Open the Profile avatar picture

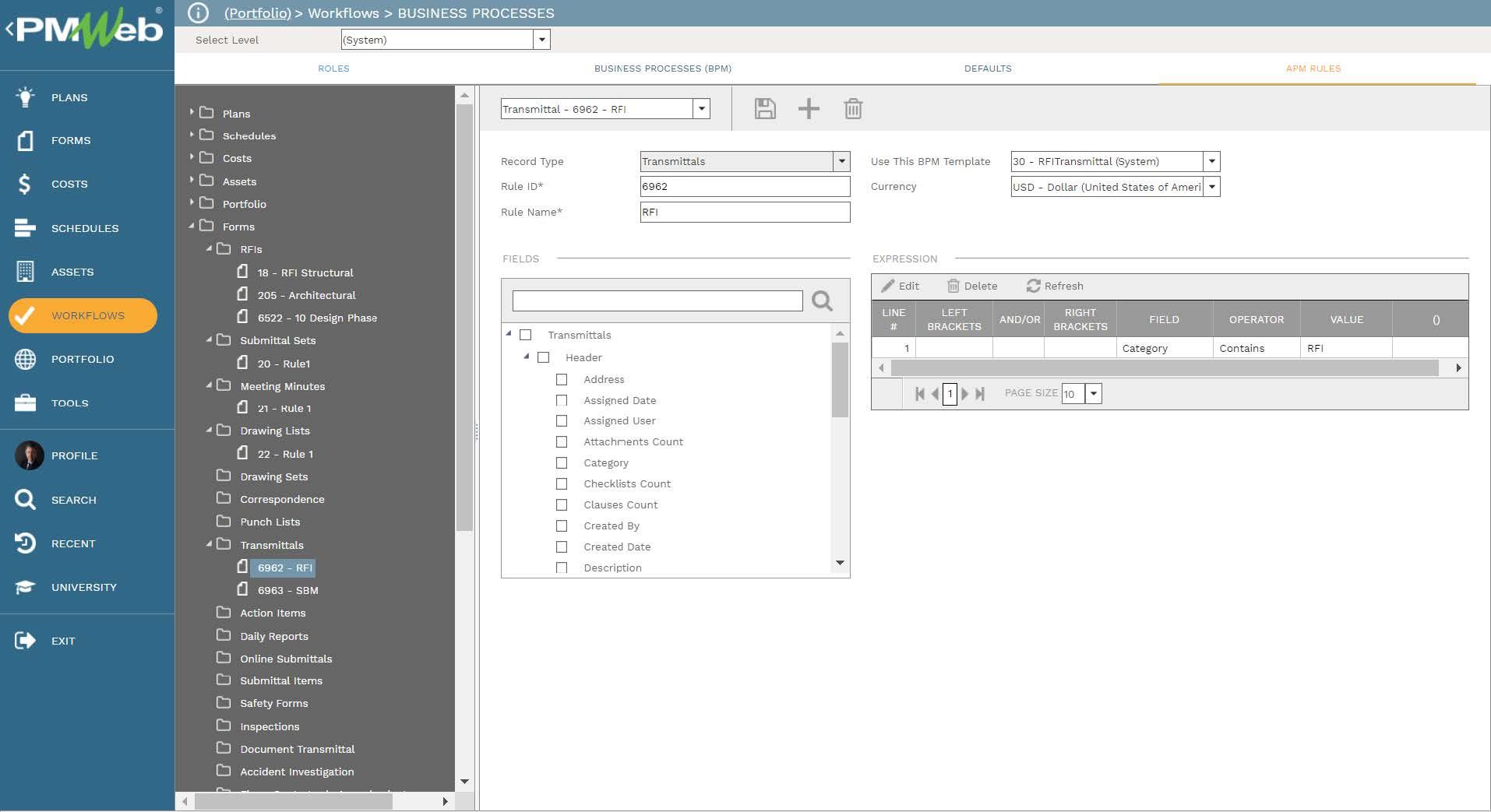click(x=30, y=455)
